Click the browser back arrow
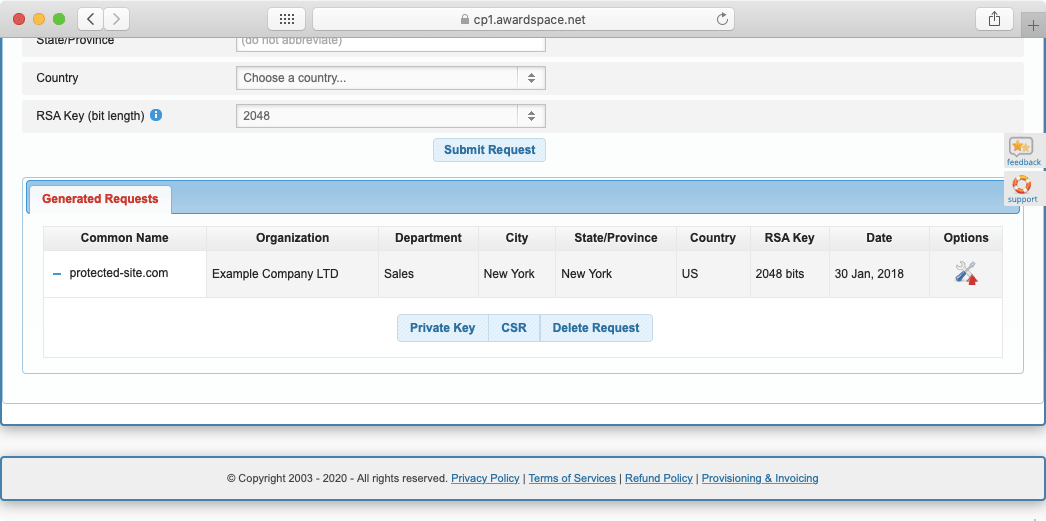The image size is (1046, 521). click(x=90, y=19)
